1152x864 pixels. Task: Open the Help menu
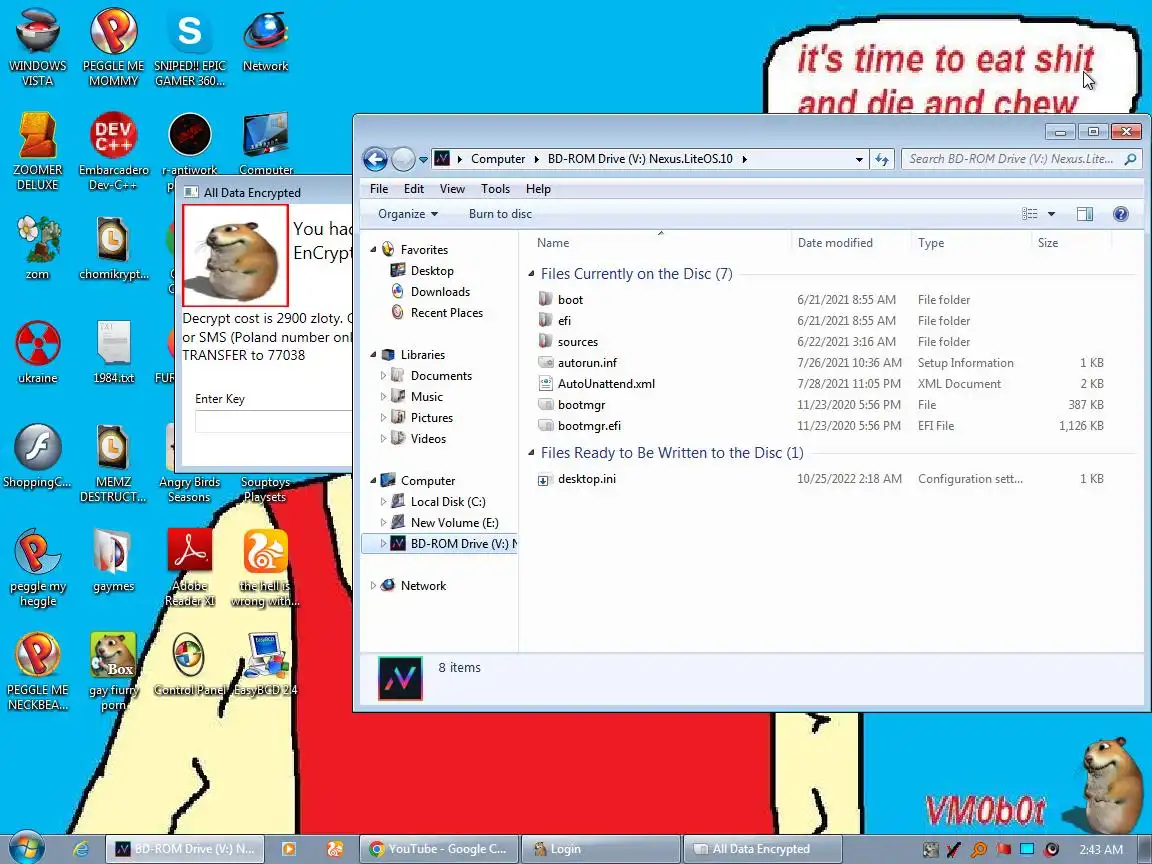click(539, 189)
